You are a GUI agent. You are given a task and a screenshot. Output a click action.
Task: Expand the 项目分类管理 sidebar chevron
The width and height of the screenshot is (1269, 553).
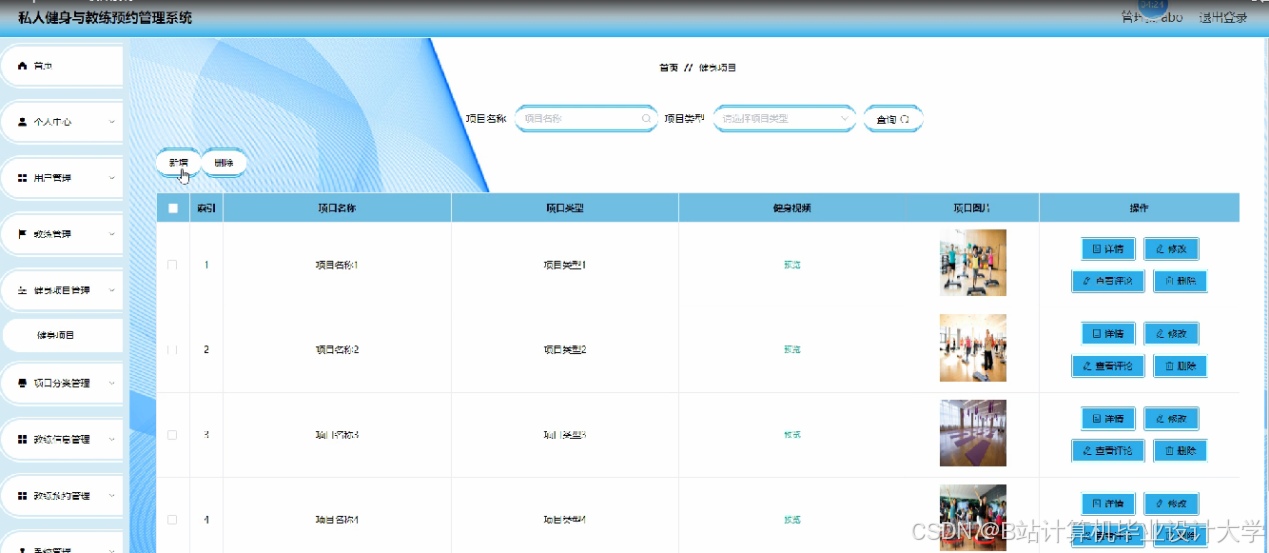[112, 383]
